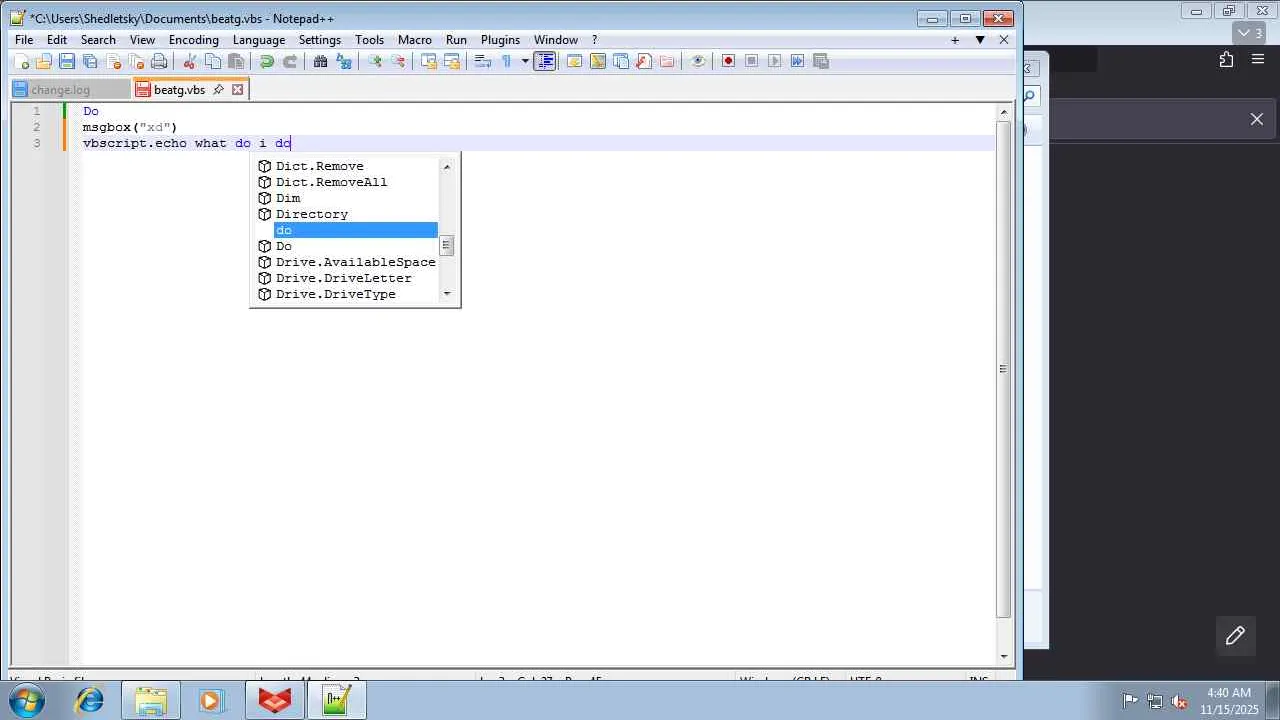Open the browser hamburger menu in the background window

point(1258,60)
